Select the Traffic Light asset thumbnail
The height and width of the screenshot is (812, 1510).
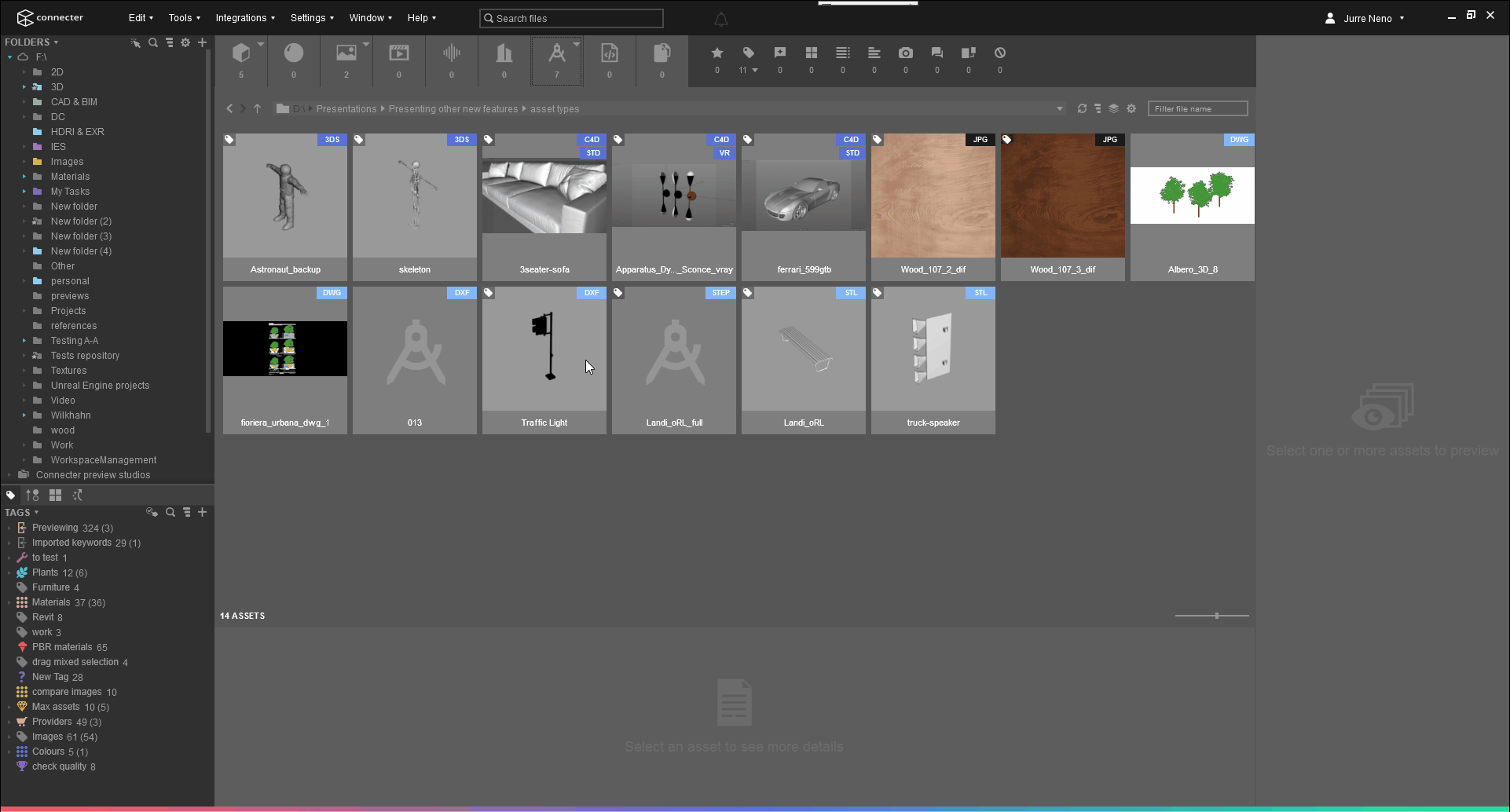coord(544,349)
